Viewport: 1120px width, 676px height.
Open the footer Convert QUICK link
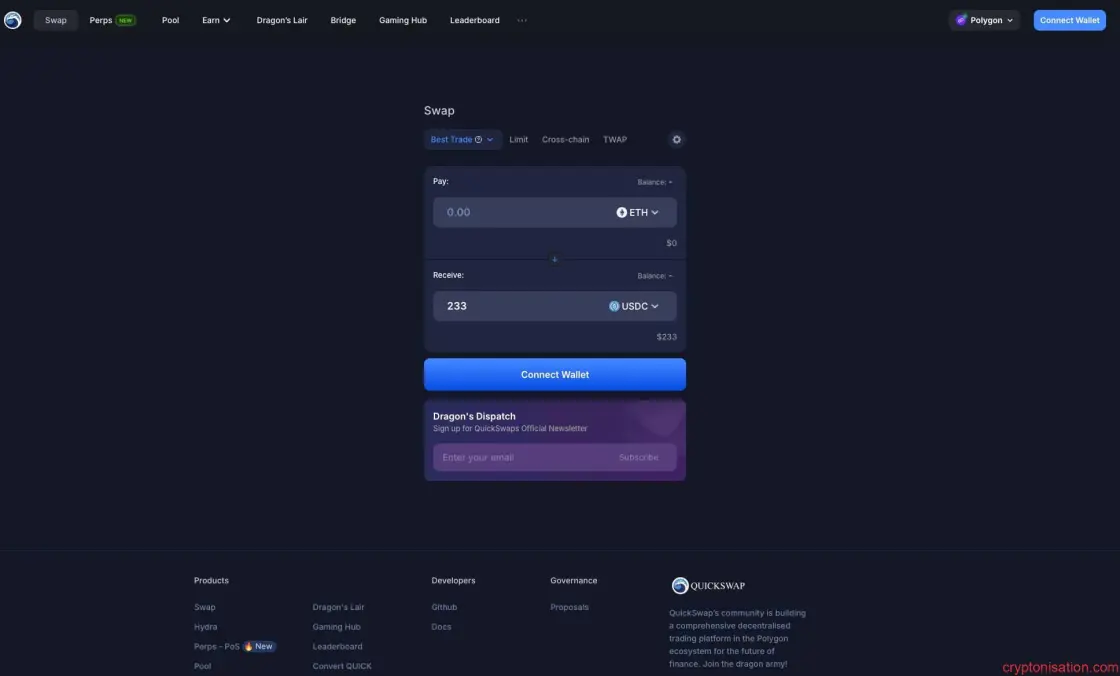point(341,666)
